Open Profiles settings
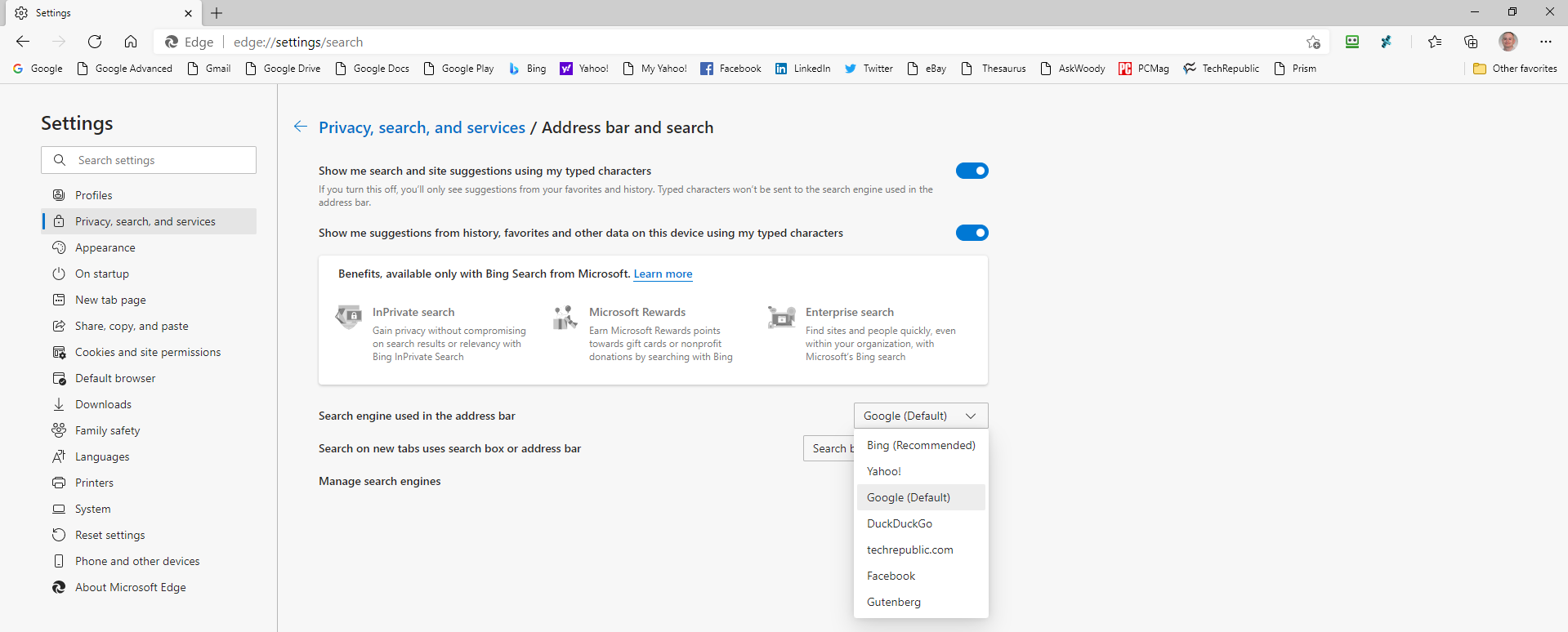1568x632 pixels. point(149,195)
